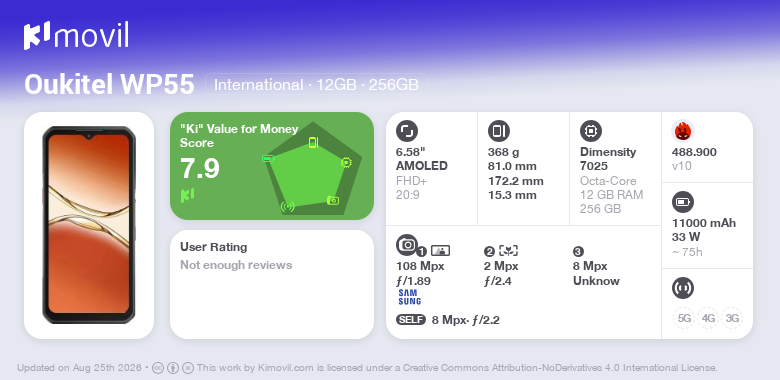Select the 5G network badge

coord(684,318)
